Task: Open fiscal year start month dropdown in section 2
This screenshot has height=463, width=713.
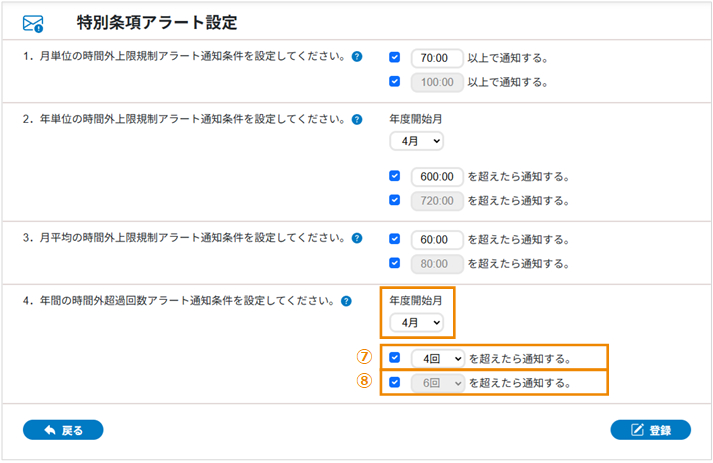Action: coord(416,141)
